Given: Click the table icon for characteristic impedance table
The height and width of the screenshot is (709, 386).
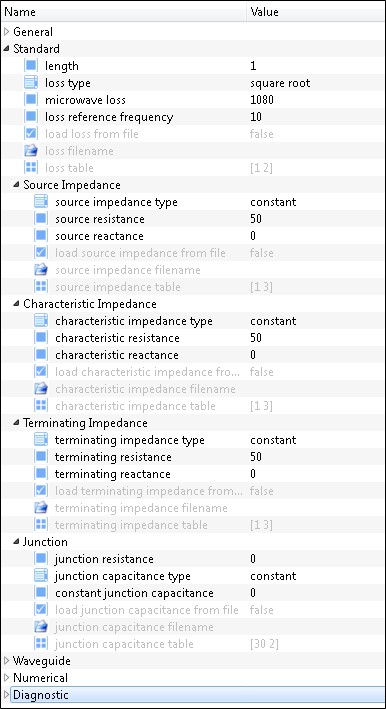Looking at the screenshot, I should point(41,406).
